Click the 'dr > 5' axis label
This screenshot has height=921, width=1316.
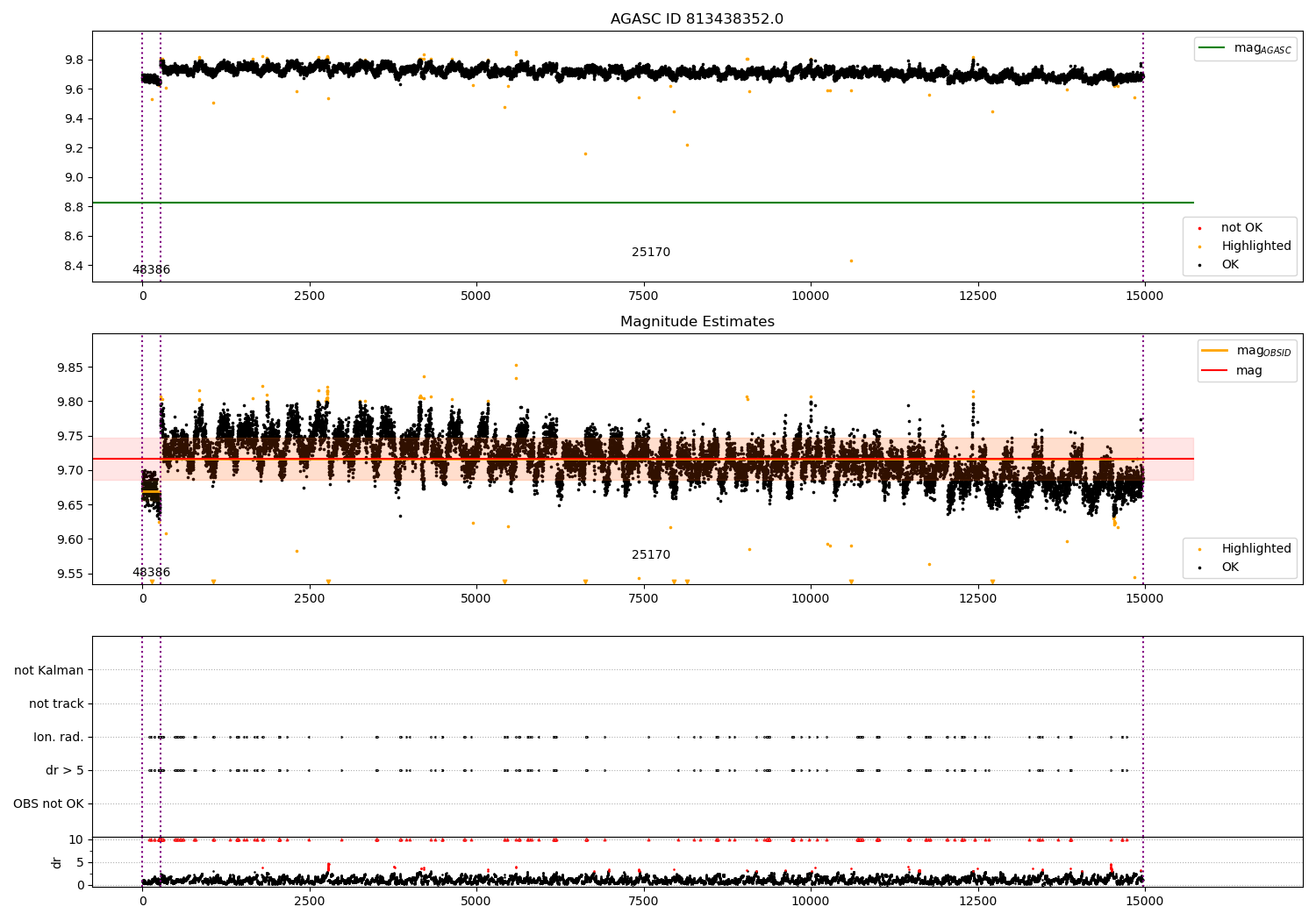[65, 771]
